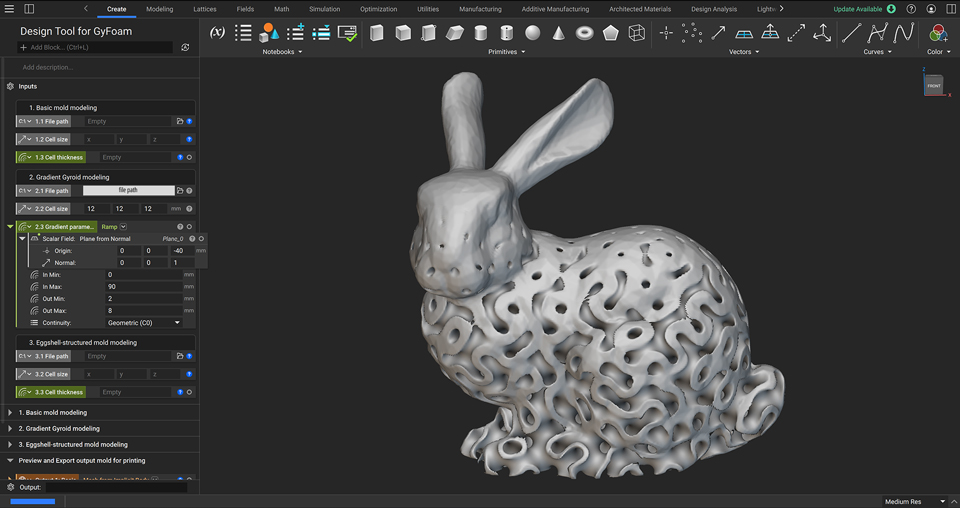Collapse the 2.3 Gradient parameter block
The image size is (960, 508).
(x=10, y=226)
